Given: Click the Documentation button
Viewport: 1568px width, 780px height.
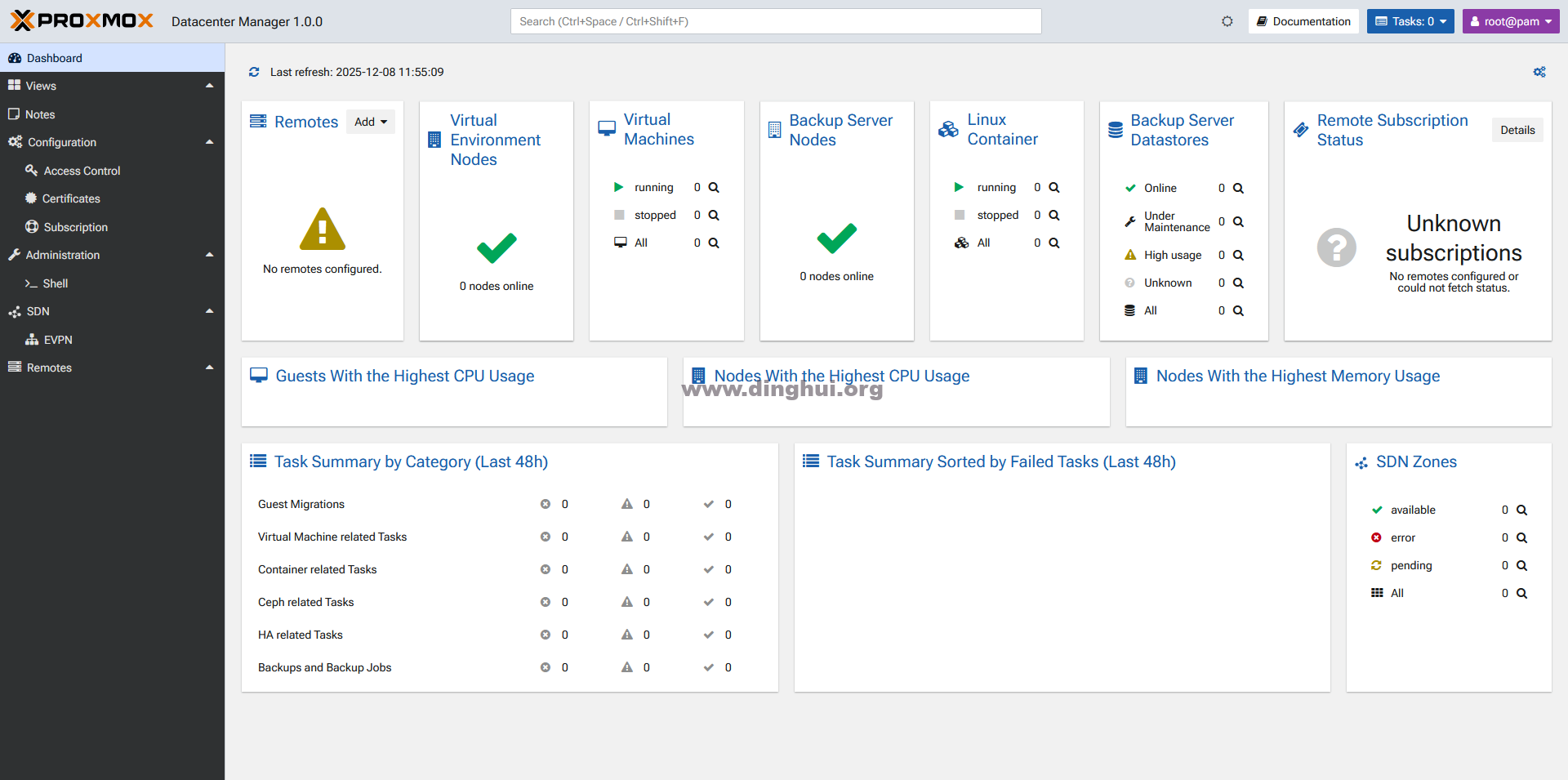Looking at the screenshot, I should 1303,21.
